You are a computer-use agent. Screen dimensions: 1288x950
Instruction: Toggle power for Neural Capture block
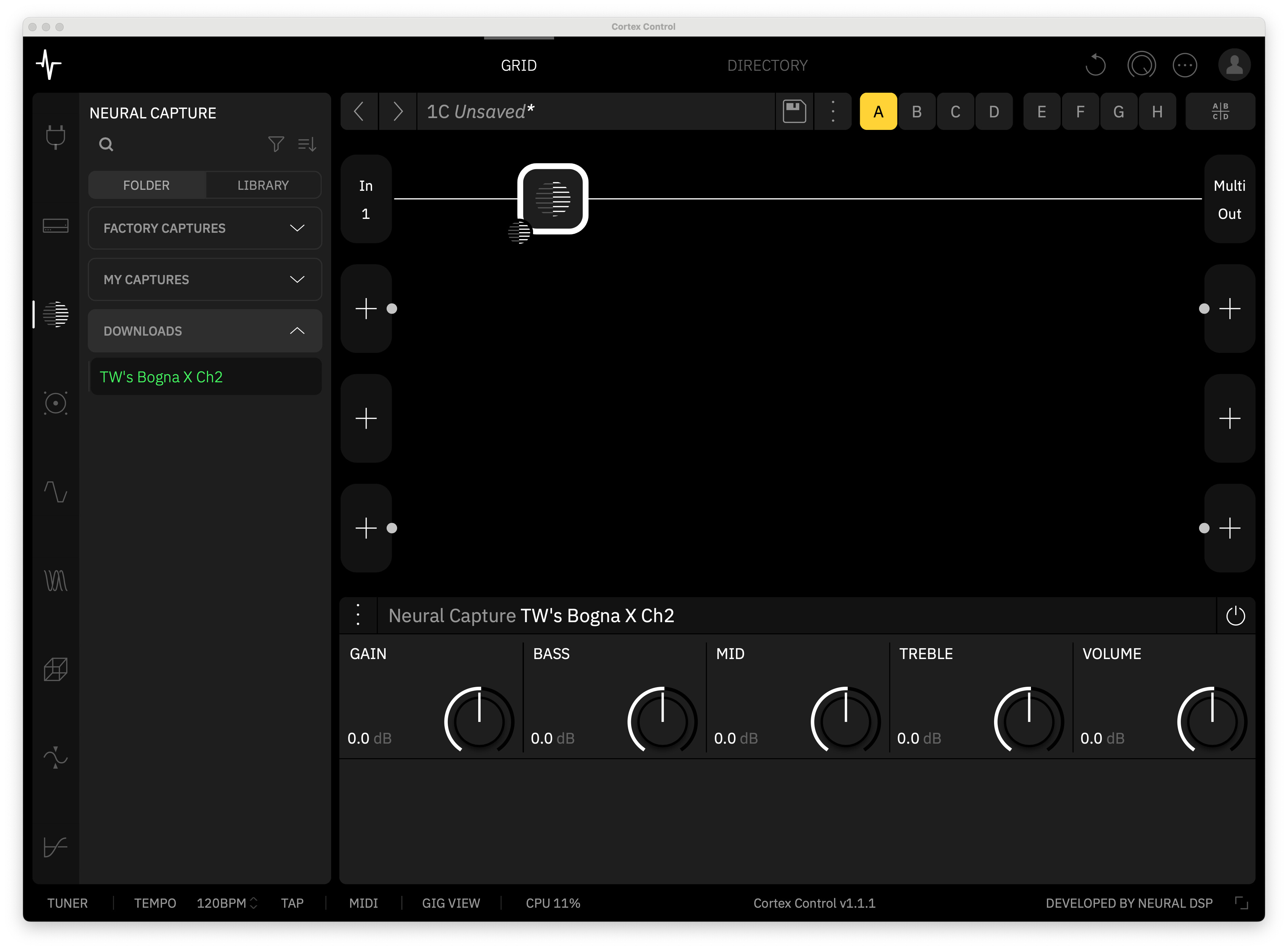[1235, 616]
